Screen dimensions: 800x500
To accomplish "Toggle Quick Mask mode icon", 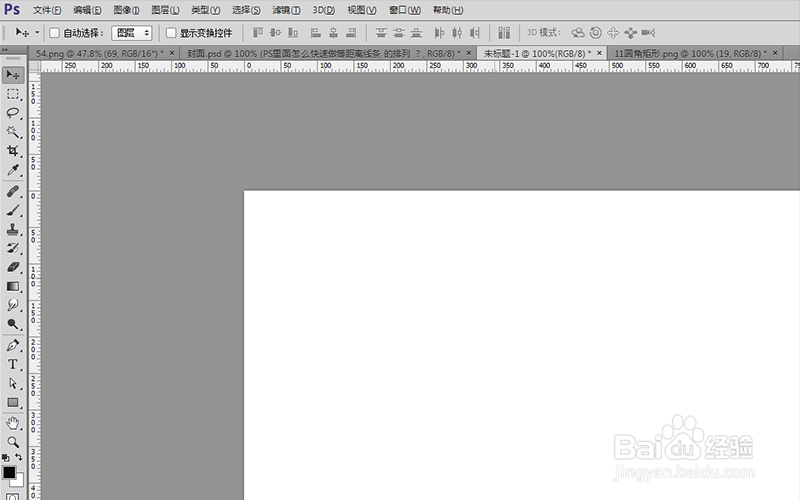I will click(x=13, y=496).
